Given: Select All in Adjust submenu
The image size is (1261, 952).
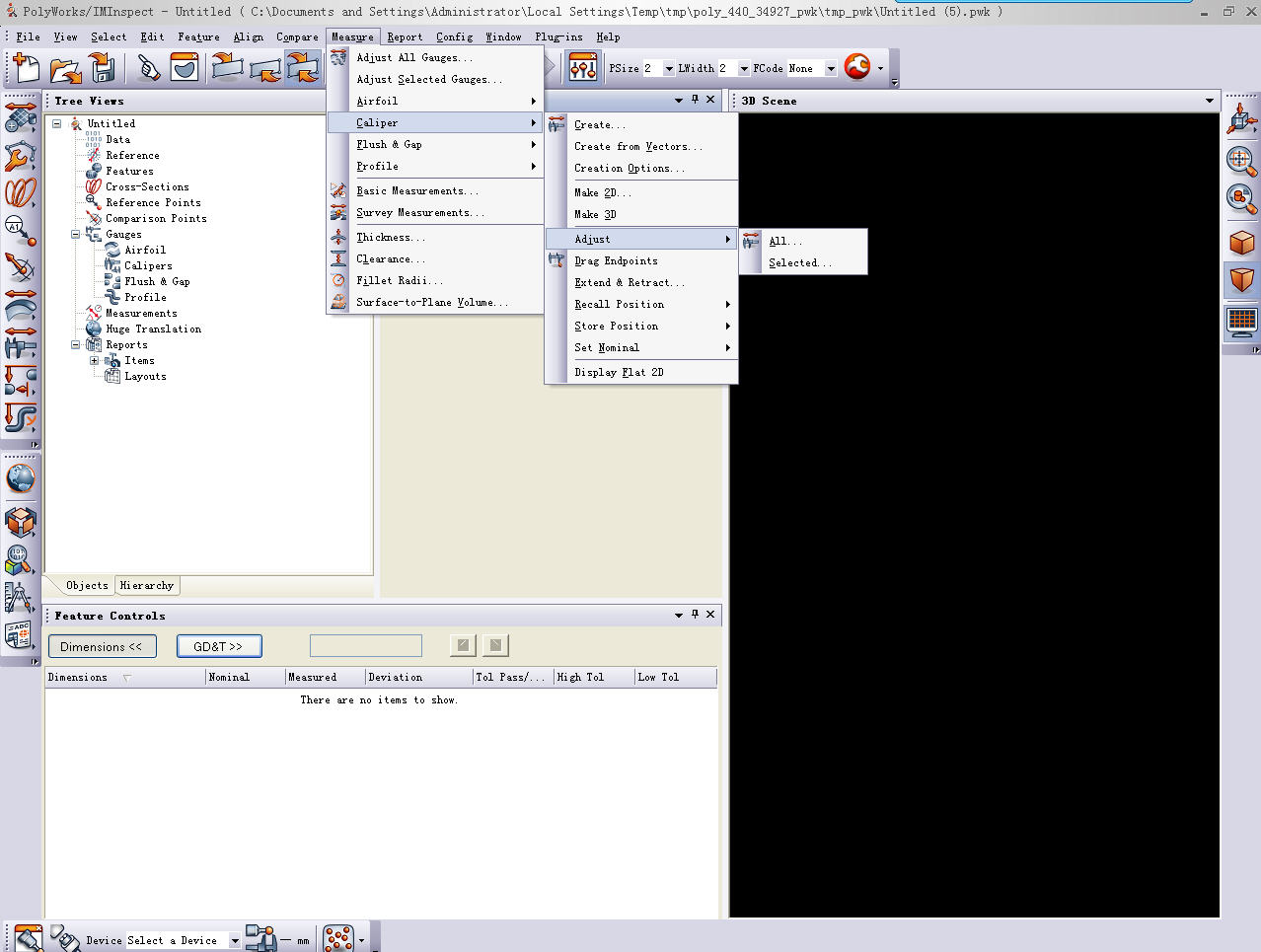Looking at the screenshot, I should pos(803,241).
